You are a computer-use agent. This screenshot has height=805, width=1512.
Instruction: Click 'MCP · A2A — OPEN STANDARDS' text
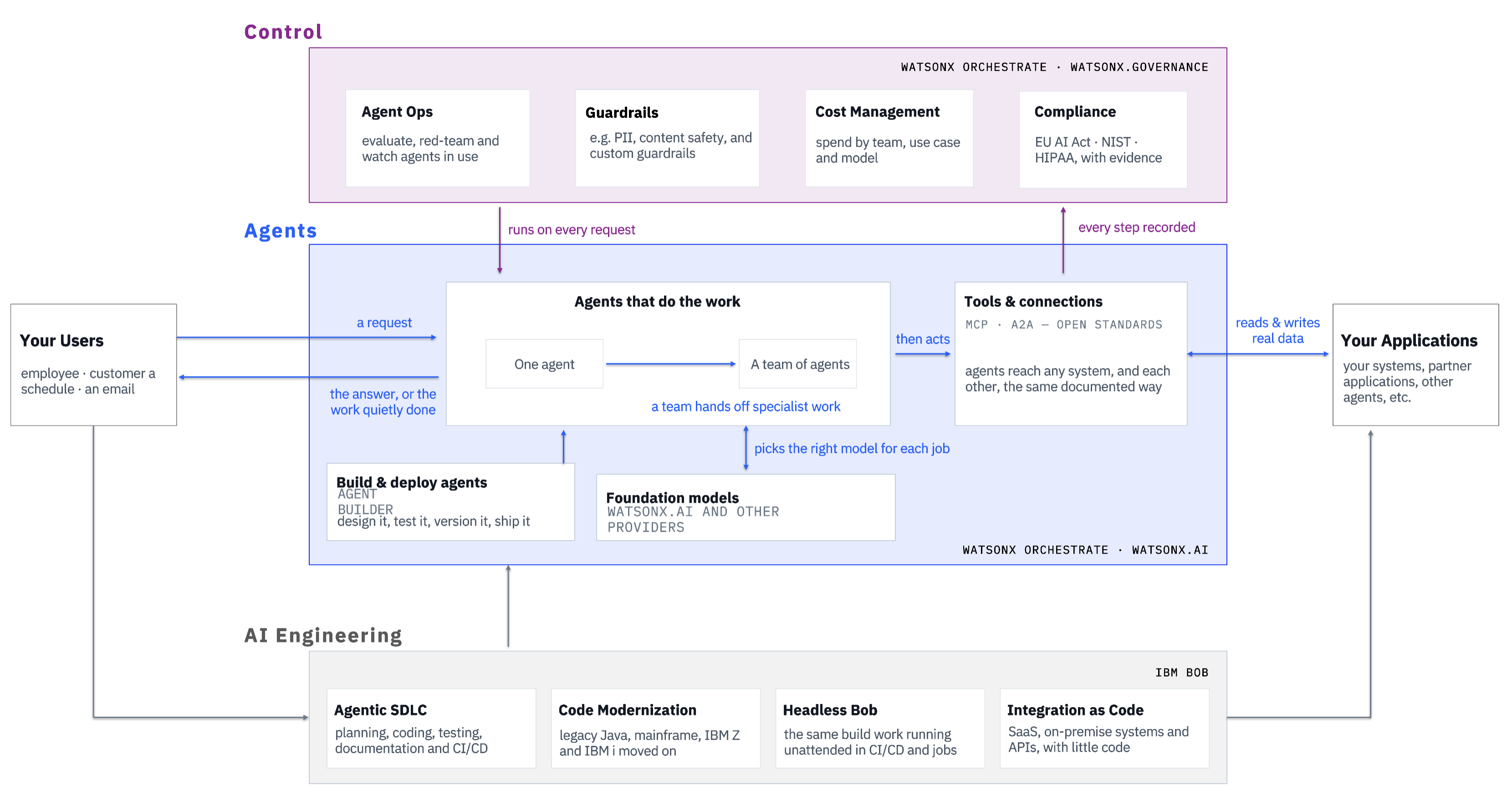pyautogui.click(x=1063, y=325)
